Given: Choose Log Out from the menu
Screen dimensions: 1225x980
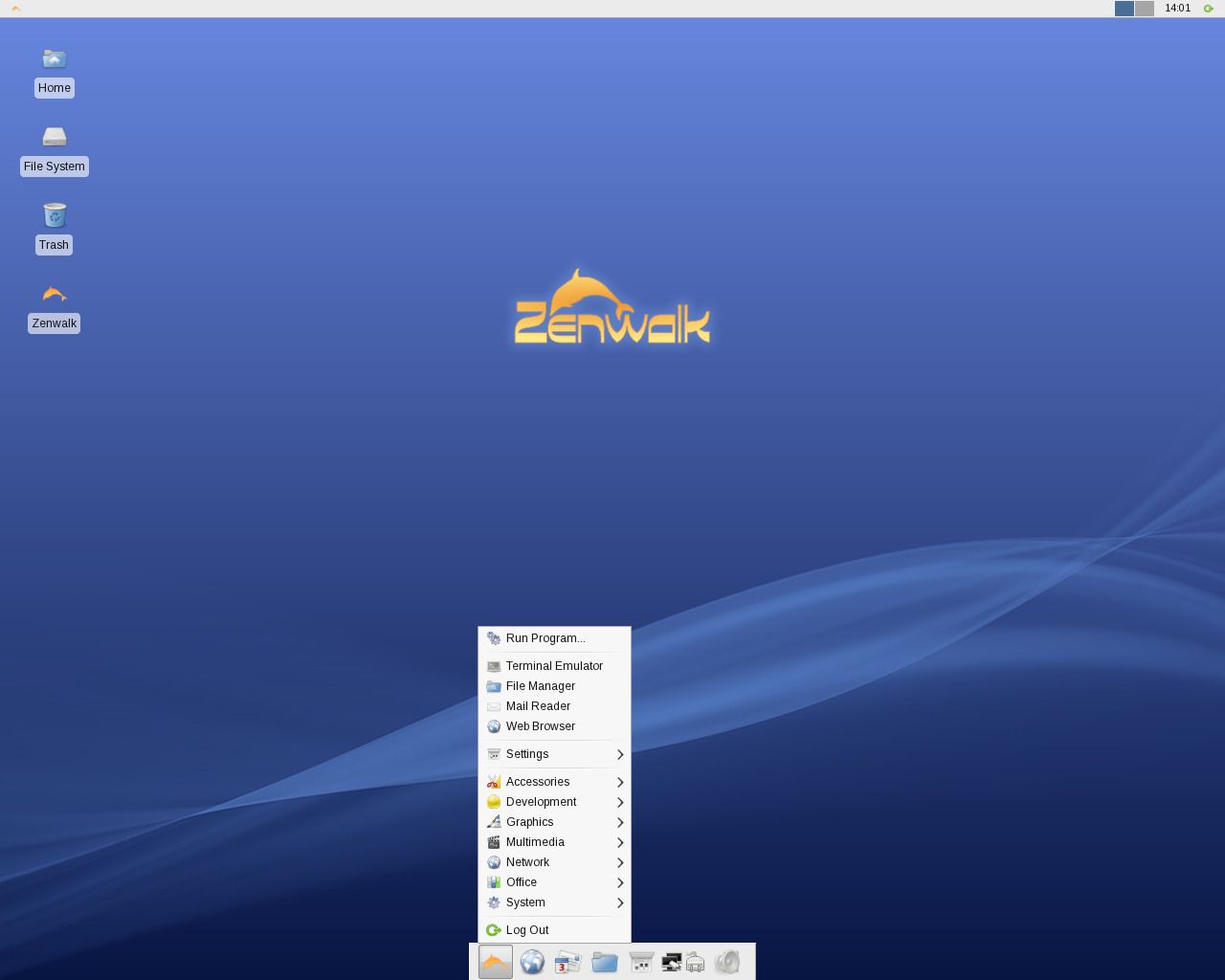Looking at the screenshot, I should (x=526, y=929).
